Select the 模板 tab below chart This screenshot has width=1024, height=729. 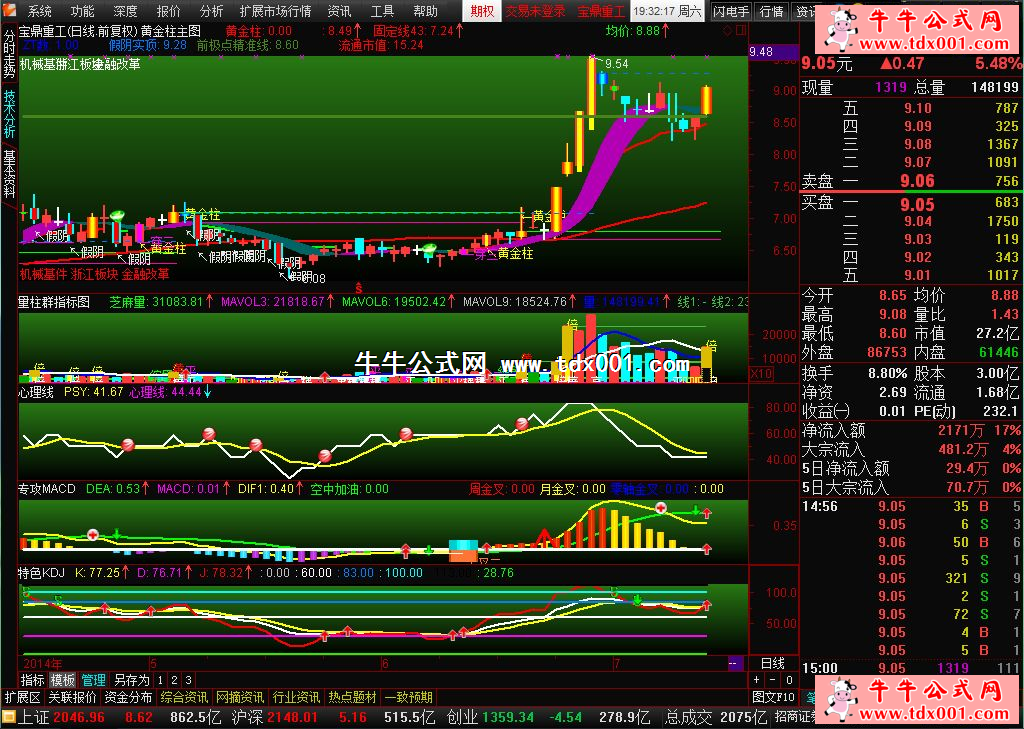[63, 680]
